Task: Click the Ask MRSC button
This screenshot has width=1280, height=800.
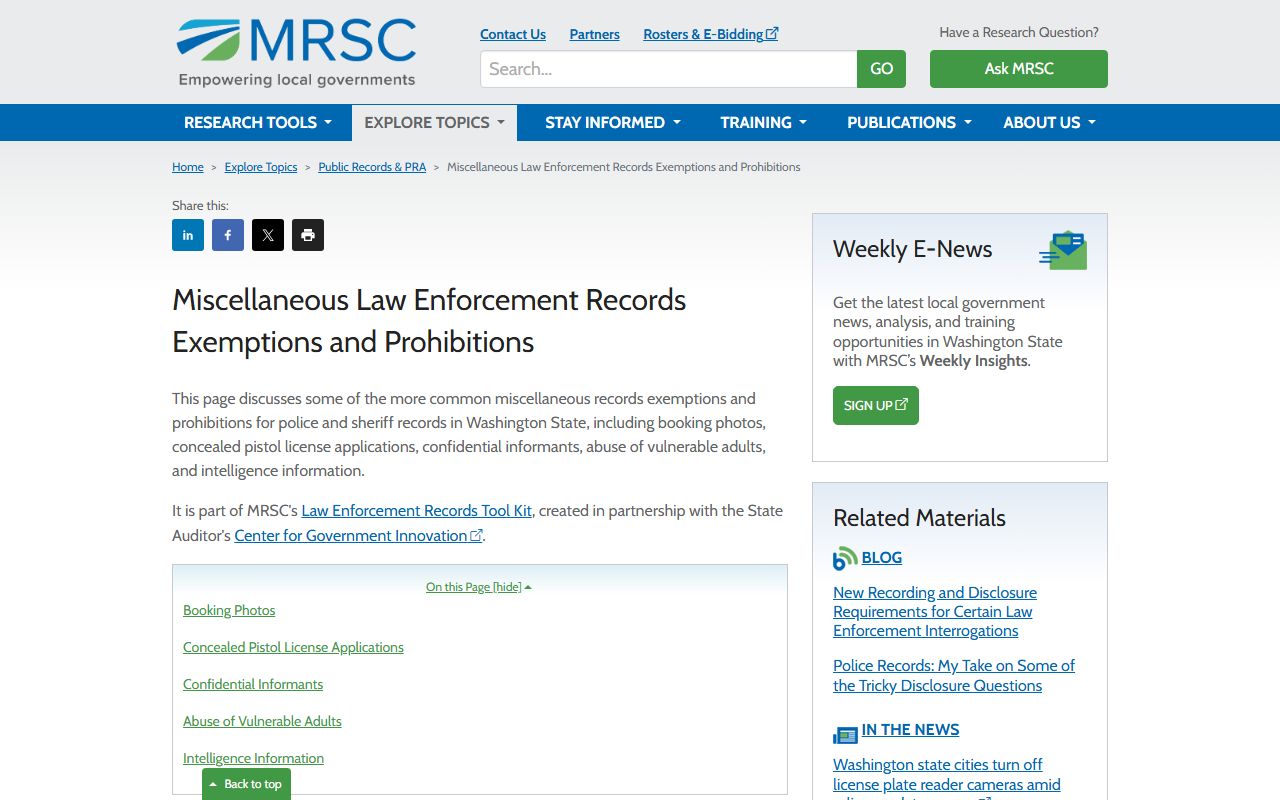Action: (1019, 69)
